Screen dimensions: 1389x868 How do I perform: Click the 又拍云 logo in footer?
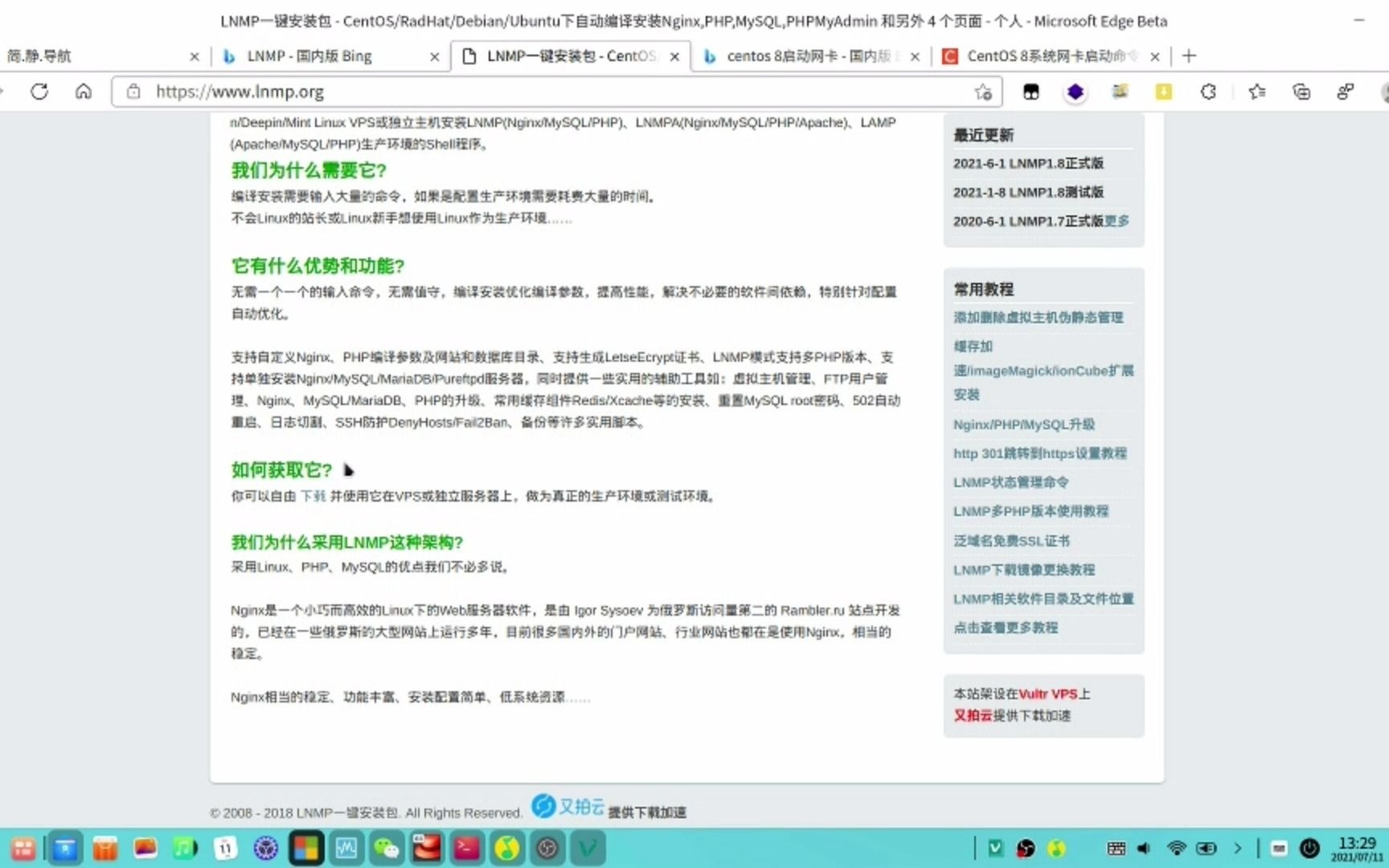(x=567, y=805)
